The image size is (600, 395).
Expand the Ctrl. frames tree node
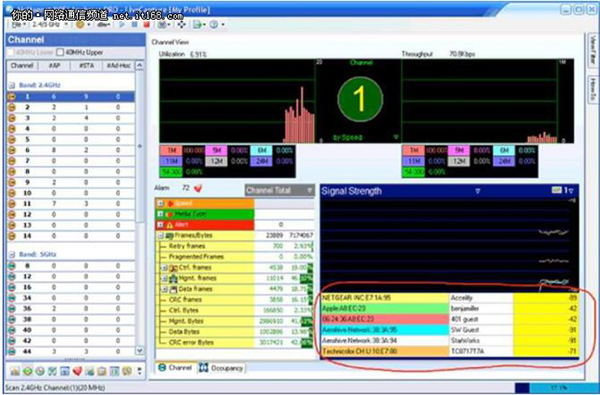tap(164, 268)
